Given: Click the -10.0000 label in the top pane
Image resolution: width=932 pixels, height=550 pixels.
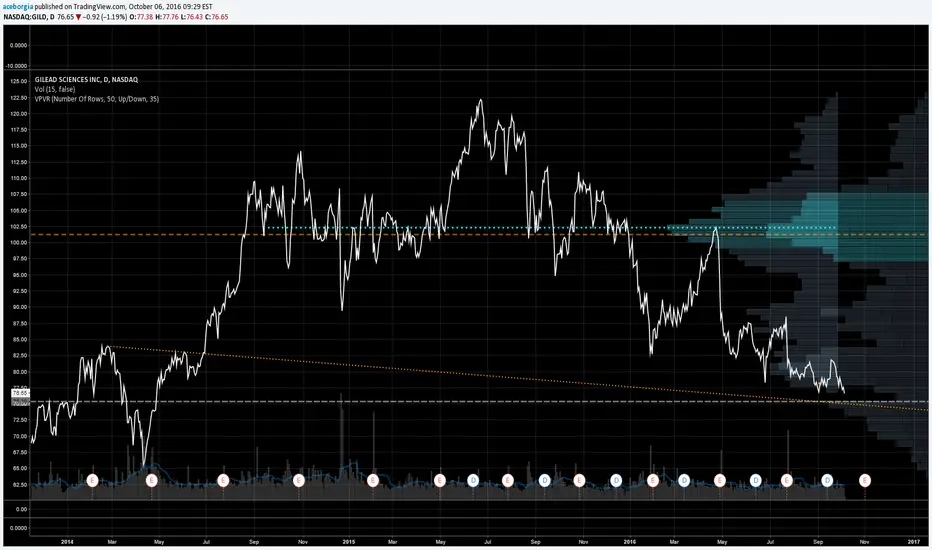Looking at the screenshot, I should click(17, 66).
